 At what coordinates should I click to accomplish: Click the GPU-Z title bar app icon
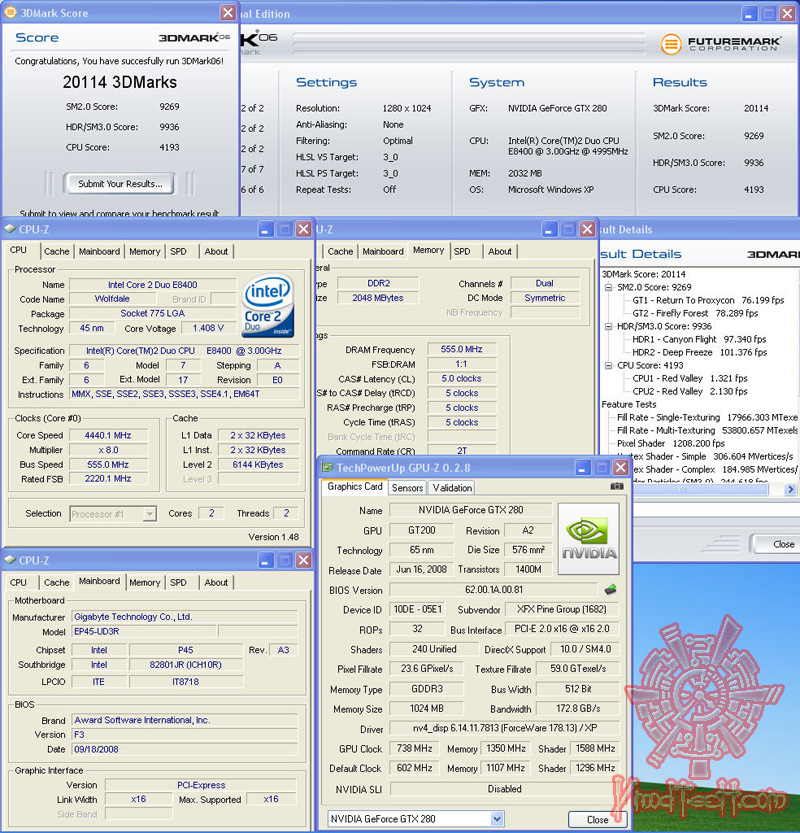pyautogui.click(x=327, y=468)
